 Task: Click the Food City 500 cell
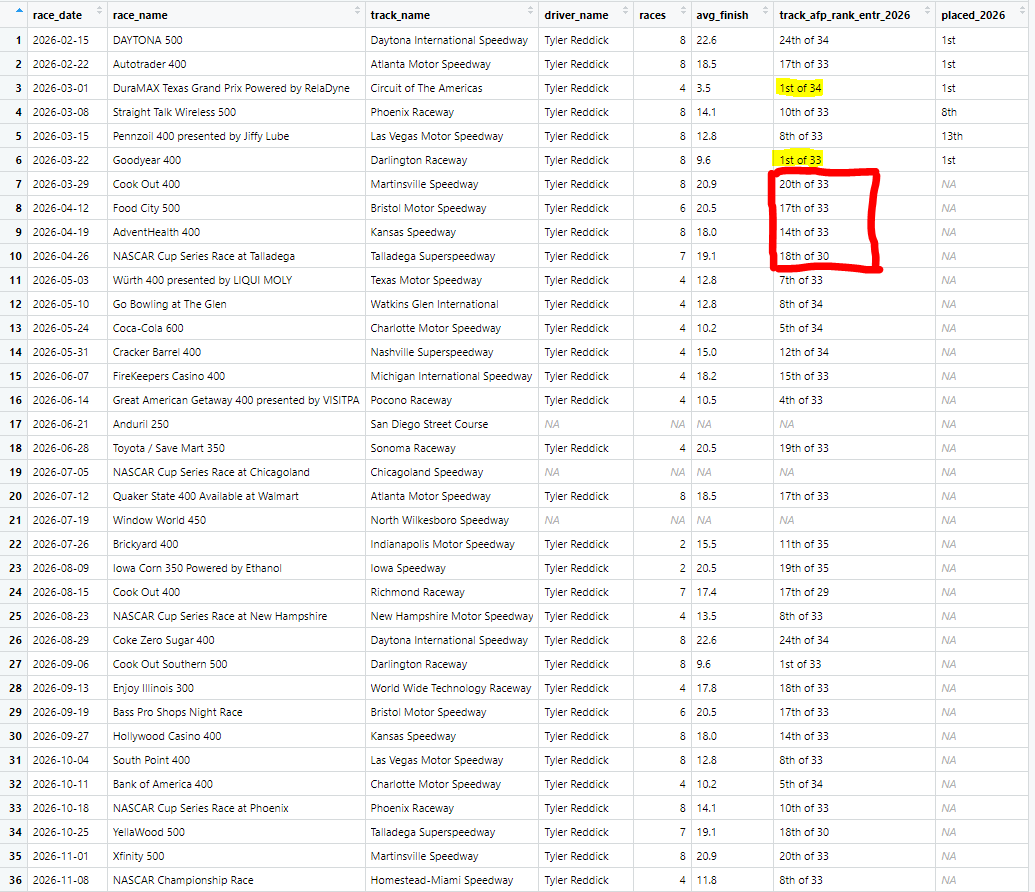click(x=236, y=208)
